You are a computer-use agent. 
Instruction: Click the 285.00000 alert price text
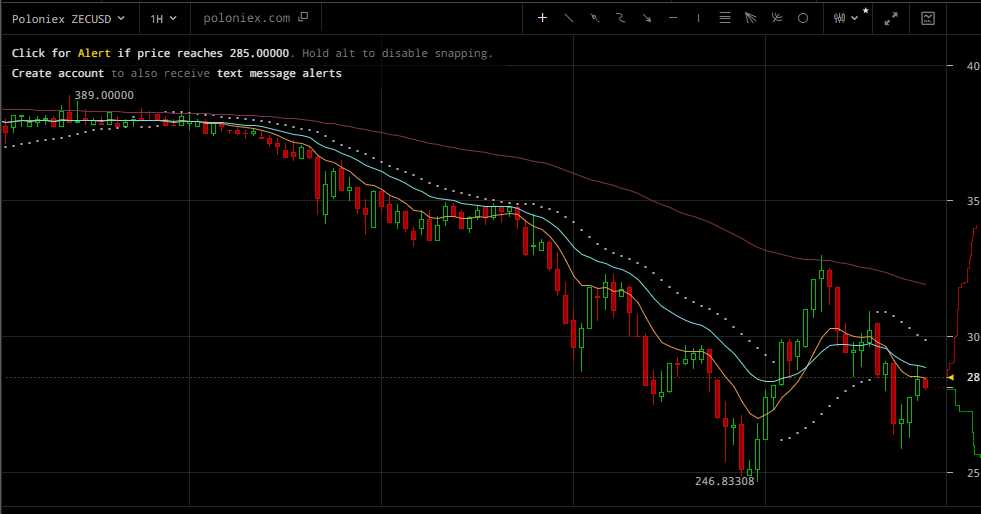click(259, 53)
